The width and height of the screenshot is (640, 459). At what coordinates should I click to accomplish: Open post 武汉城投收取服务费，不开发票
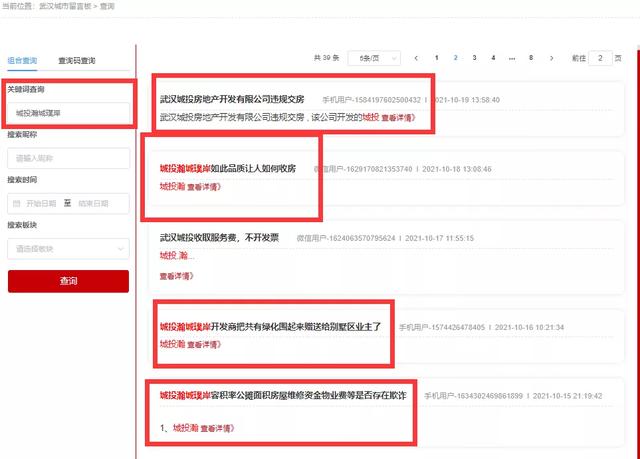(x=219, y=237)
